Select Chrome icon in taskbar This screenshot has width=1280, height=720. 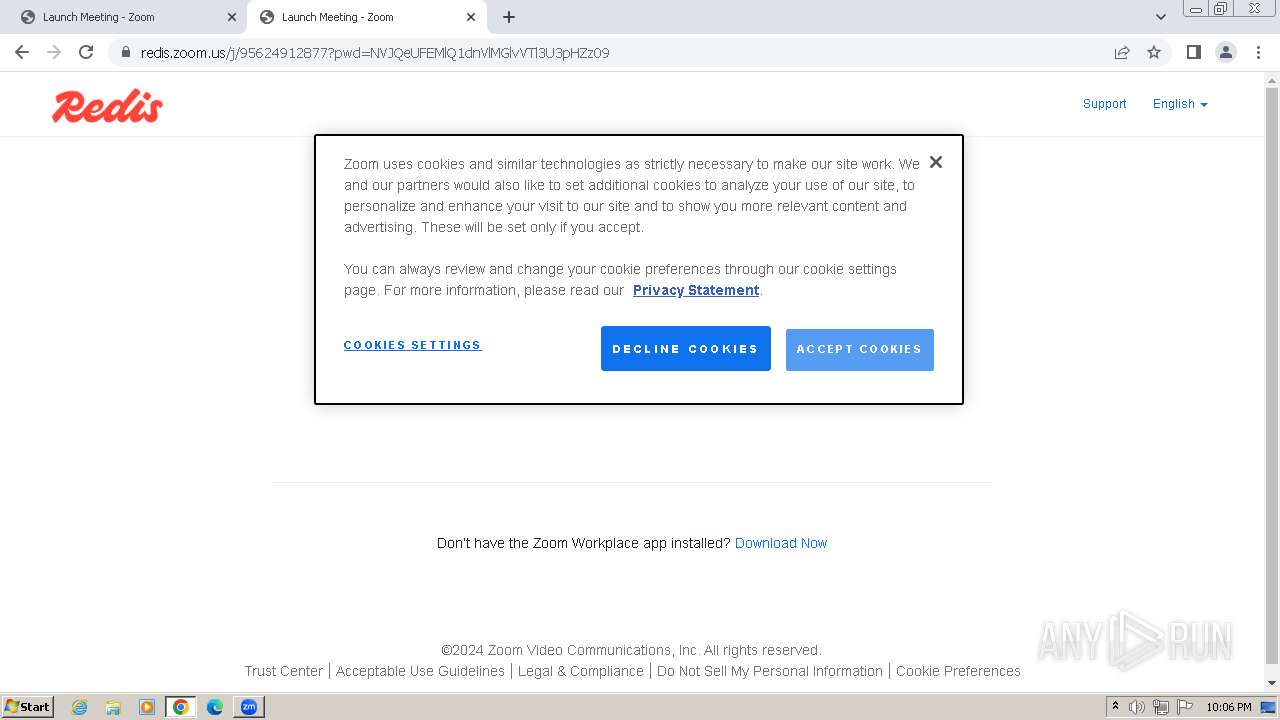(181, 707)
